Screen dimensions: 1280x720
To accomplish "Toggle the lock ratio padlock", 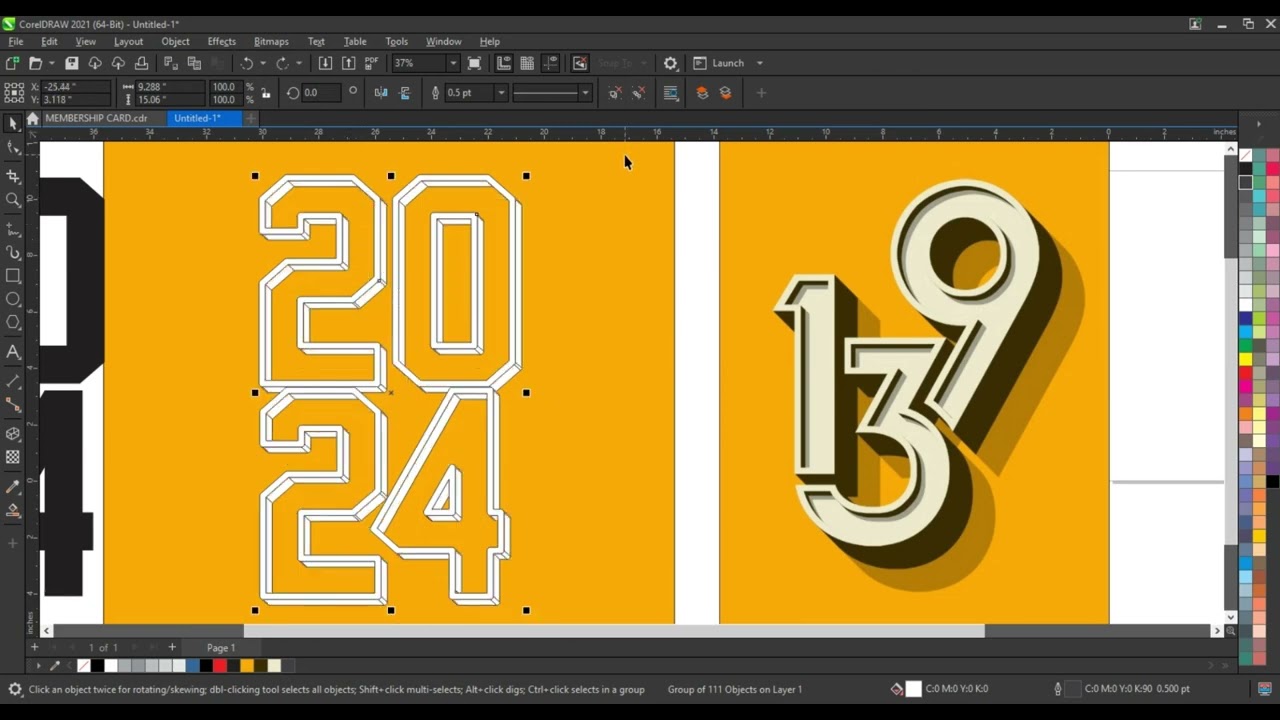I will coord(265,93).
